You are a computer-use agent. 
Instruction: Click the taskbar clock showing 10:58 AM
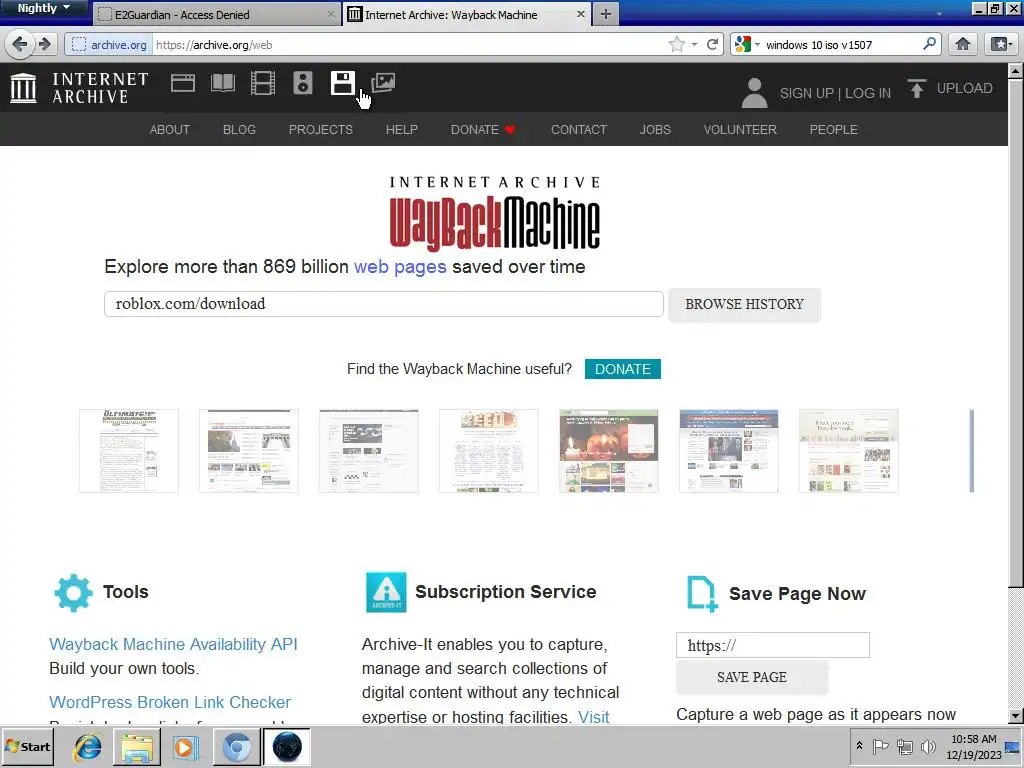(x=973, y=746)
